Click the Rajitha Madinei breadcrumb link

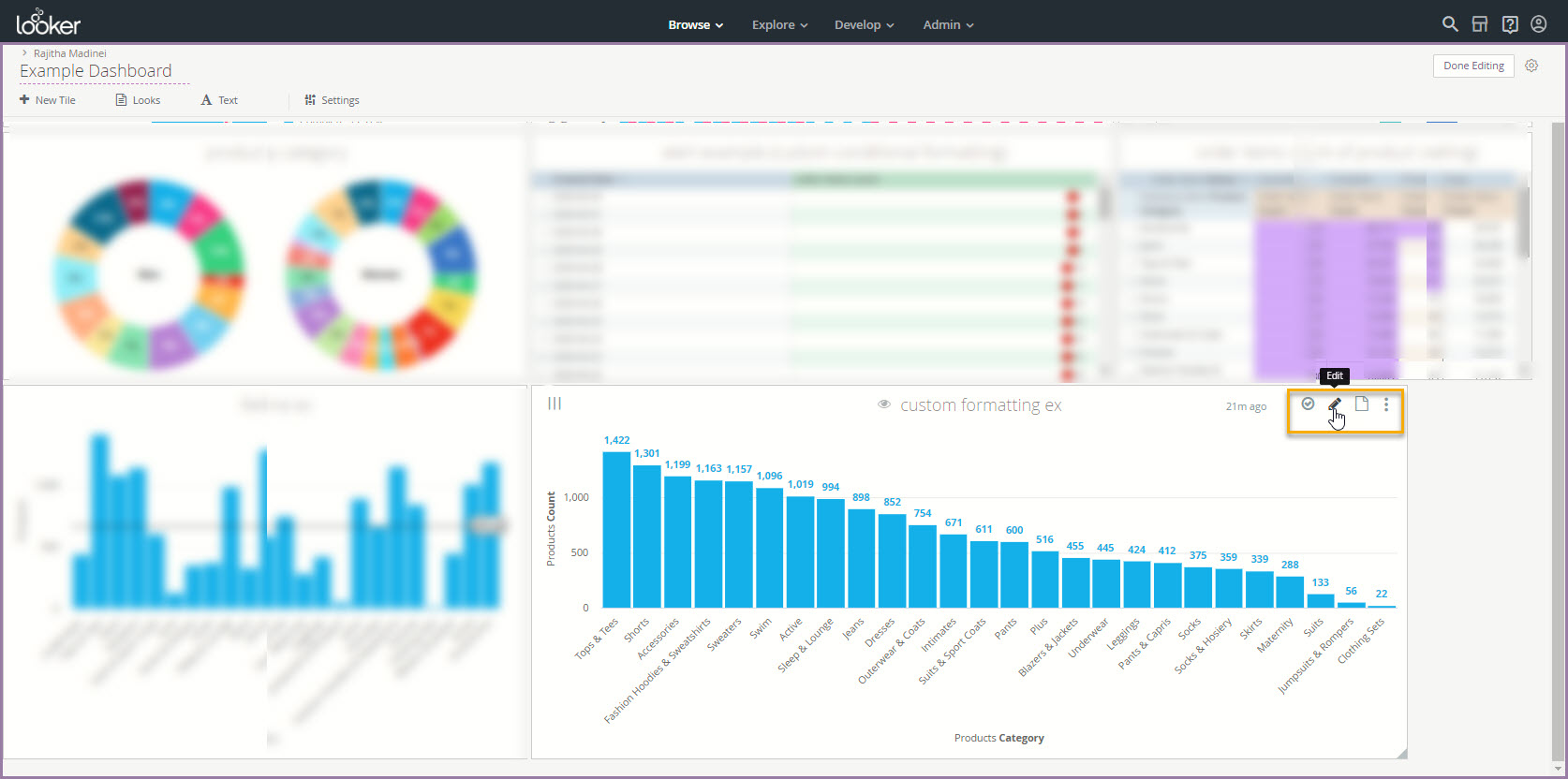click(x=70, y=53)
